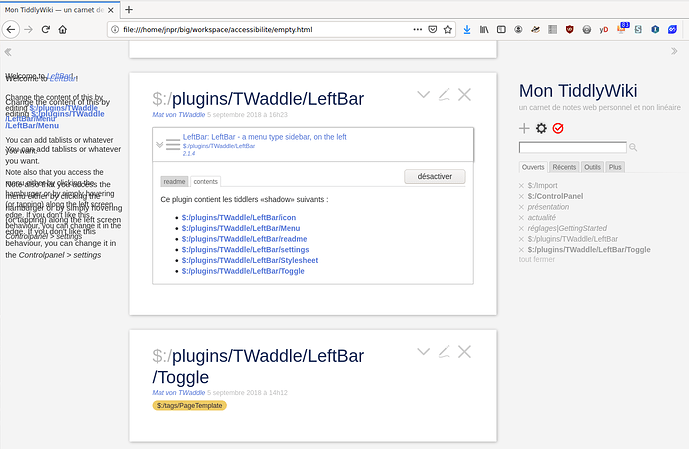
Task: Hide right sidebar with double-chevron icon
Action: 674,51
